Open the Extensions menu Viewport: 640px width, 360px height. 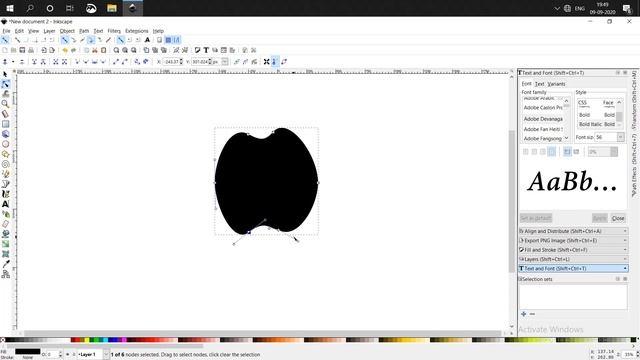[x=137, y=31]
